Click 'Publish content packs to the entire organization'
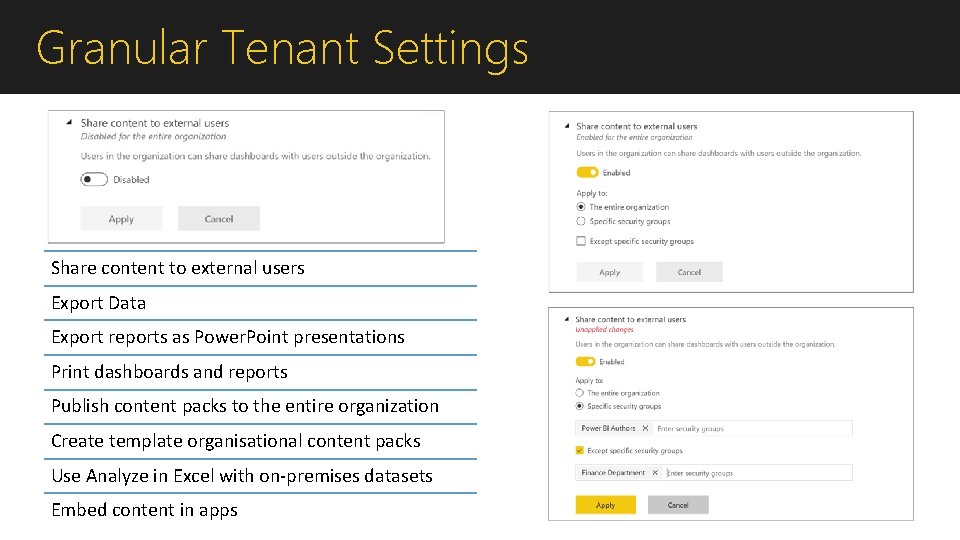The height and width of the screenshot is (540, 960). click(260, 407)
